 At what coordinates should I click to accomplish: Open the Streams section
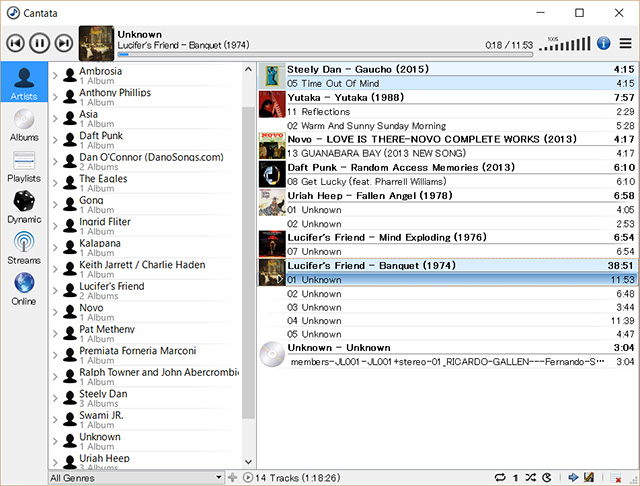pos(24,247)
